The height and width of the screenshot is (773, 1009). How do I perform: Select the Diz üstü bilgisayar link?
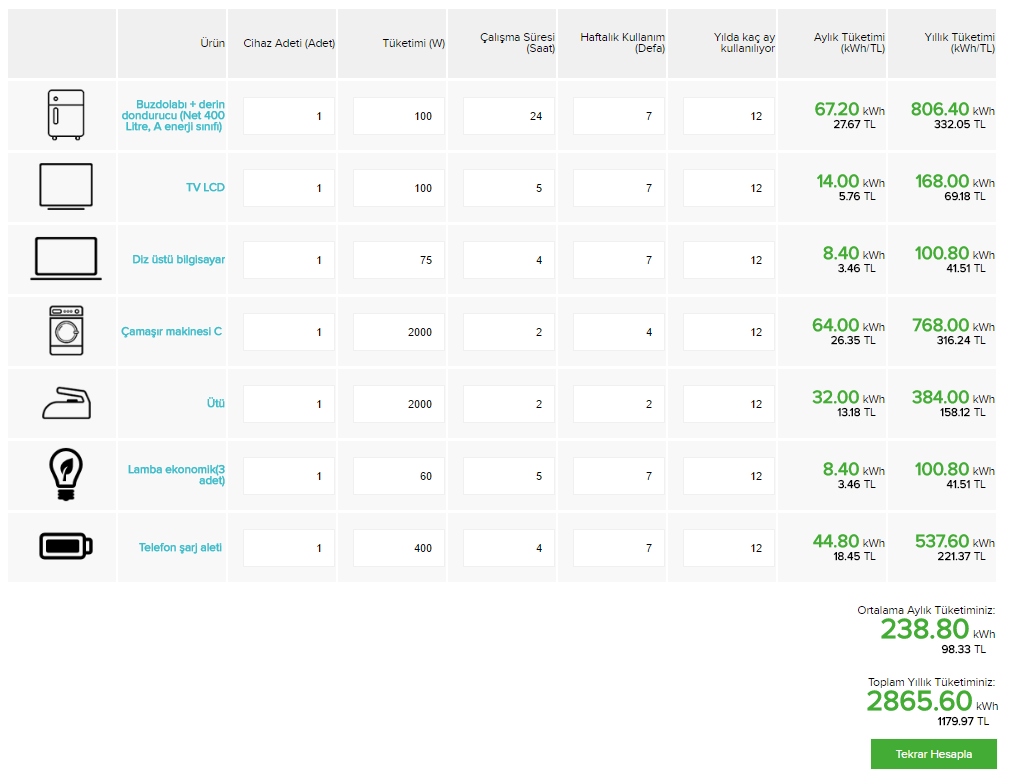(x=178, y=260)
